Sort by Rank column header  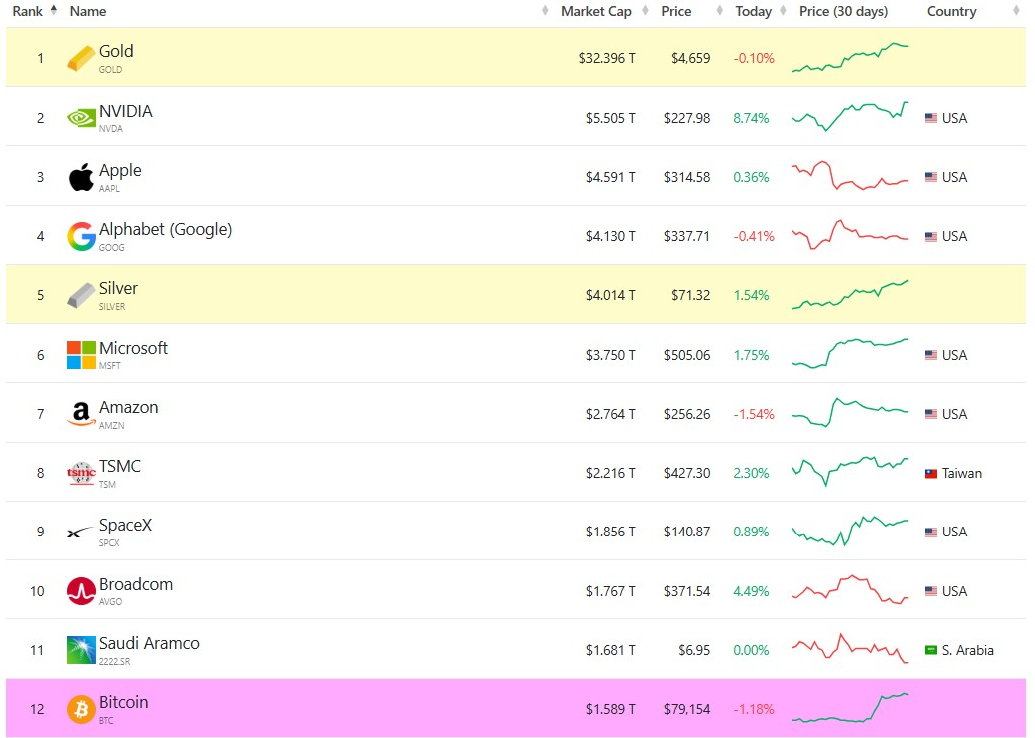point(28,11)
